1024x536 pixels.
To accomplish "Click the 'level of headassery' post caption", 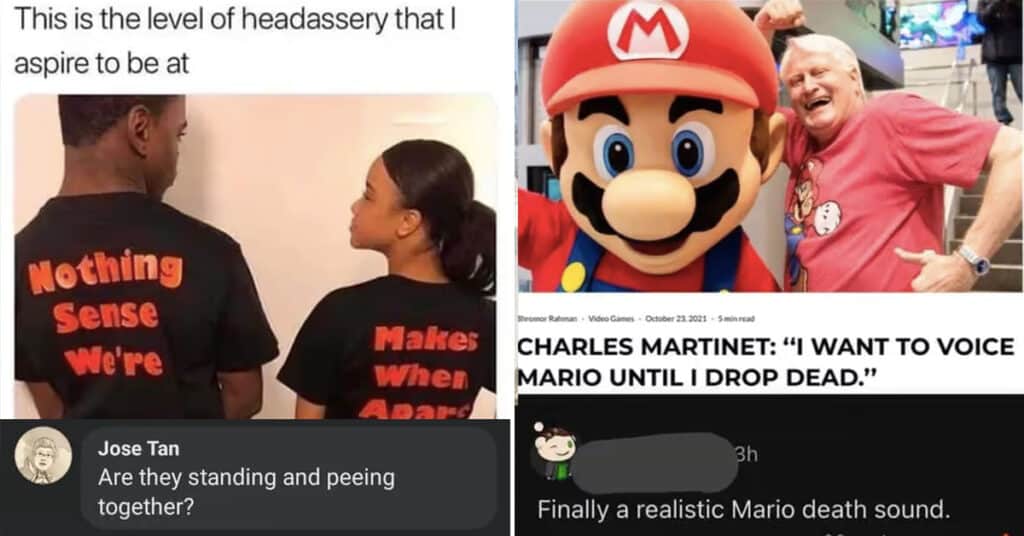I will tap(233, 41).
